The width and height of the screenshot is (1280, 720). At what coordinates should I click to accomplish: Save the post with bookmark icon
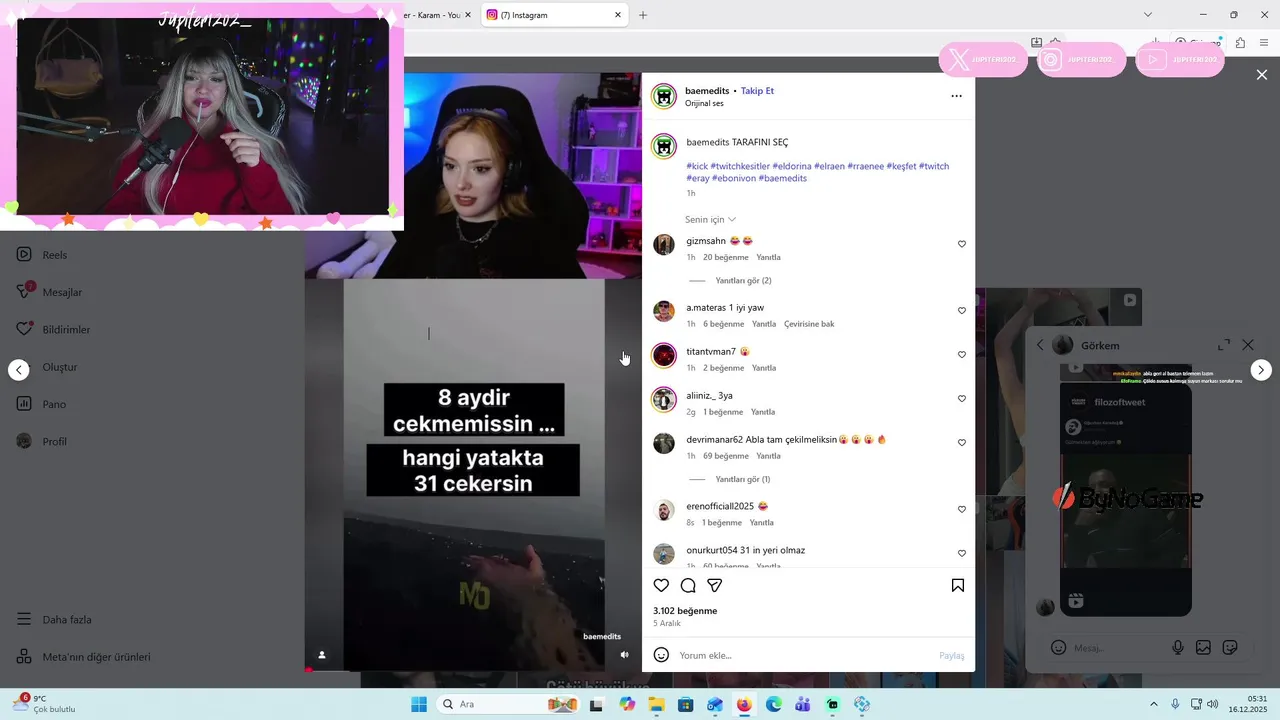957,585
